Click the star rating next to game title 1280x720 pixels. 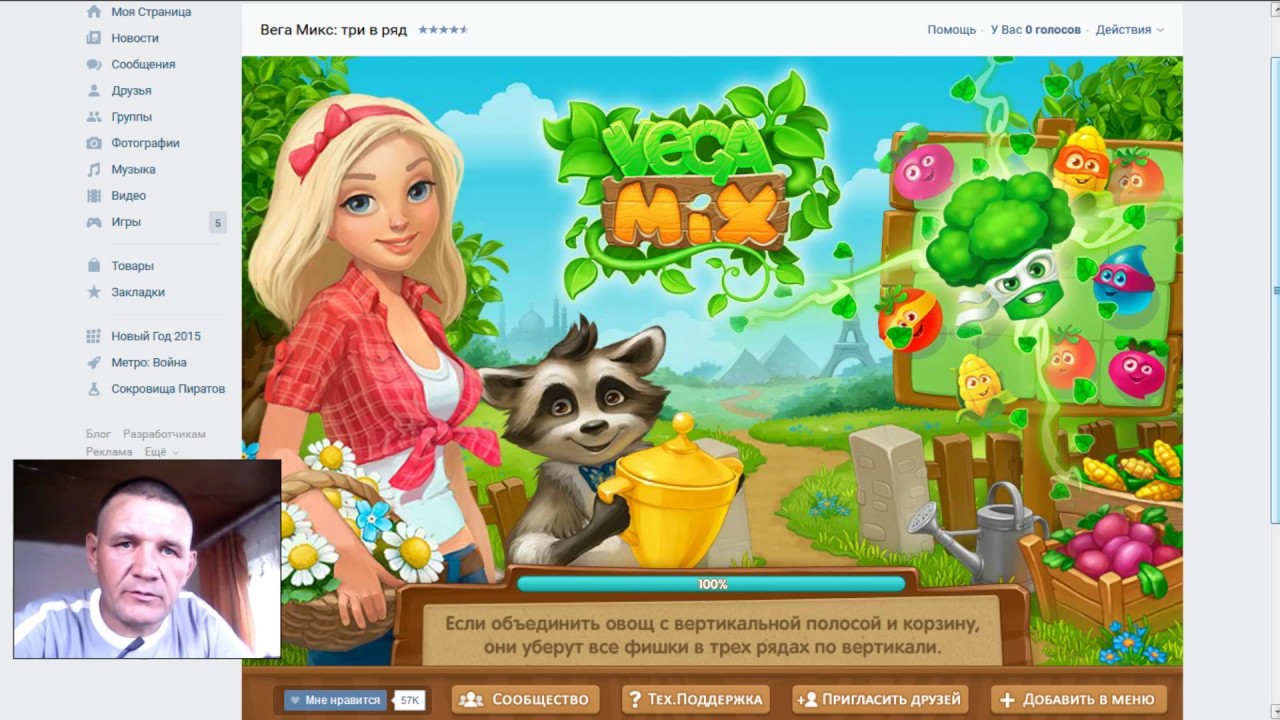click(442, 30)
